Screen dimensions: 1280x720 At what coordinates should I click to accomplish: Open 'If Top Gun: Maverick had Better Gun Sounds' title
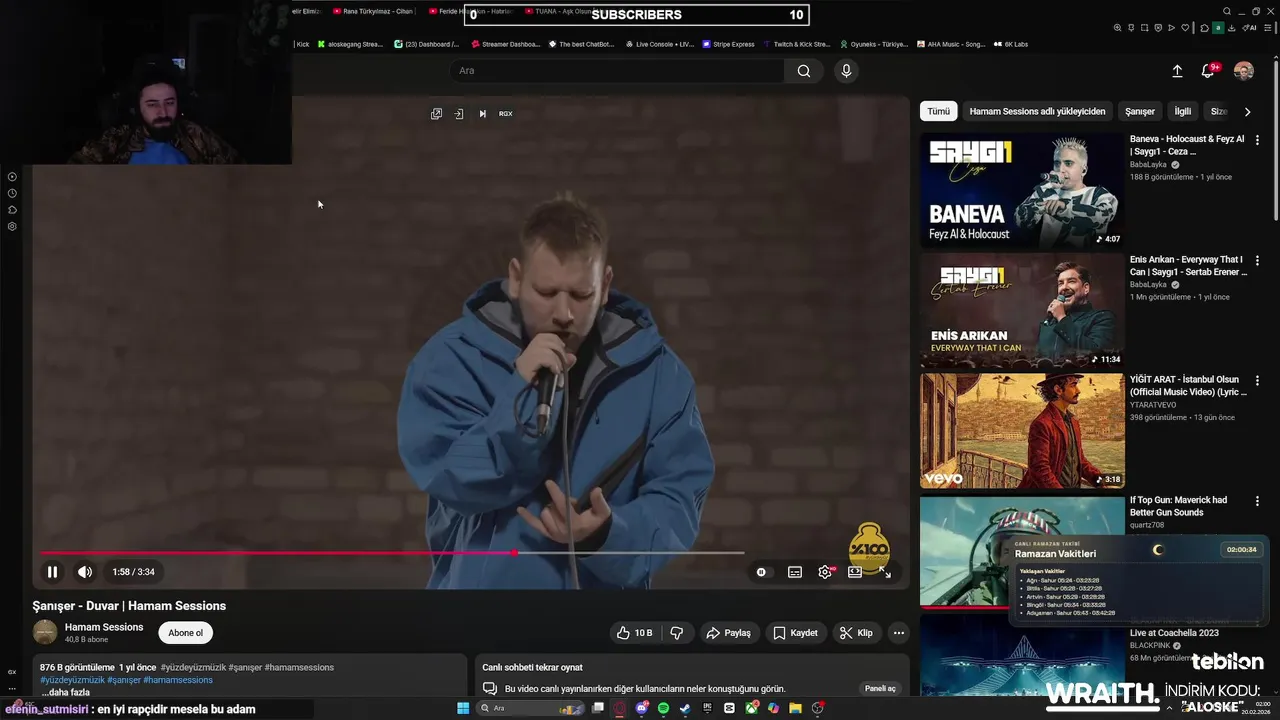tap(1179, 506)
